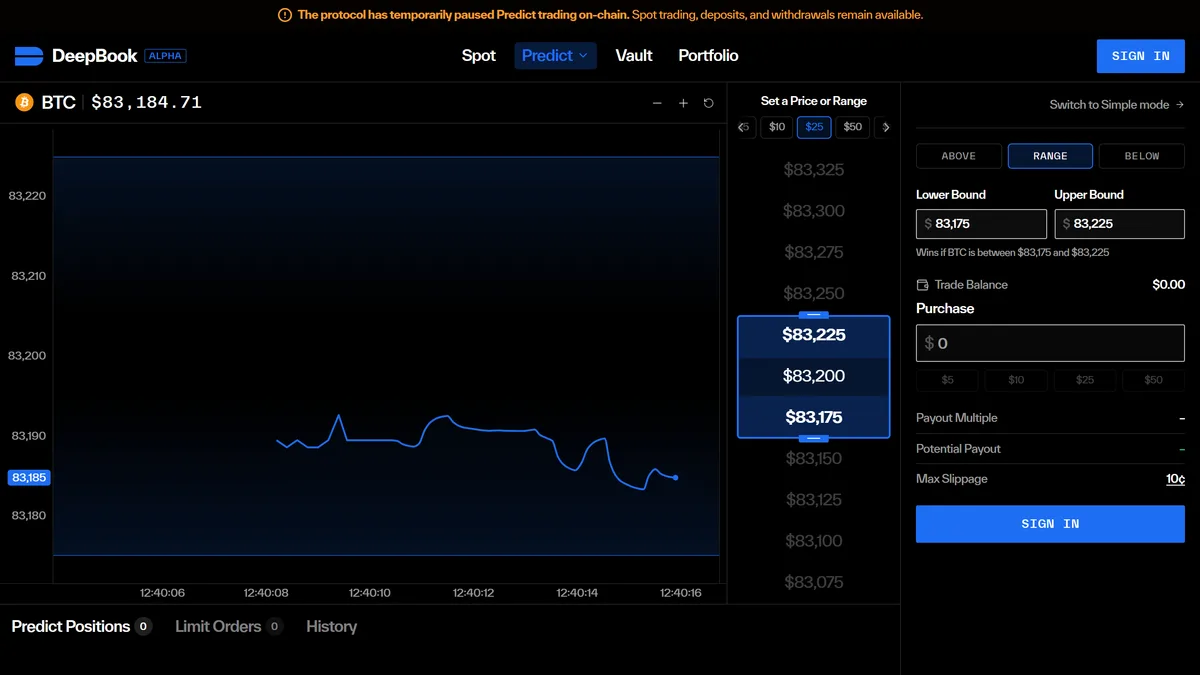Click the DeepBook logo icon
This screenshot has height=675, width=1200.
tap(28, 56)
